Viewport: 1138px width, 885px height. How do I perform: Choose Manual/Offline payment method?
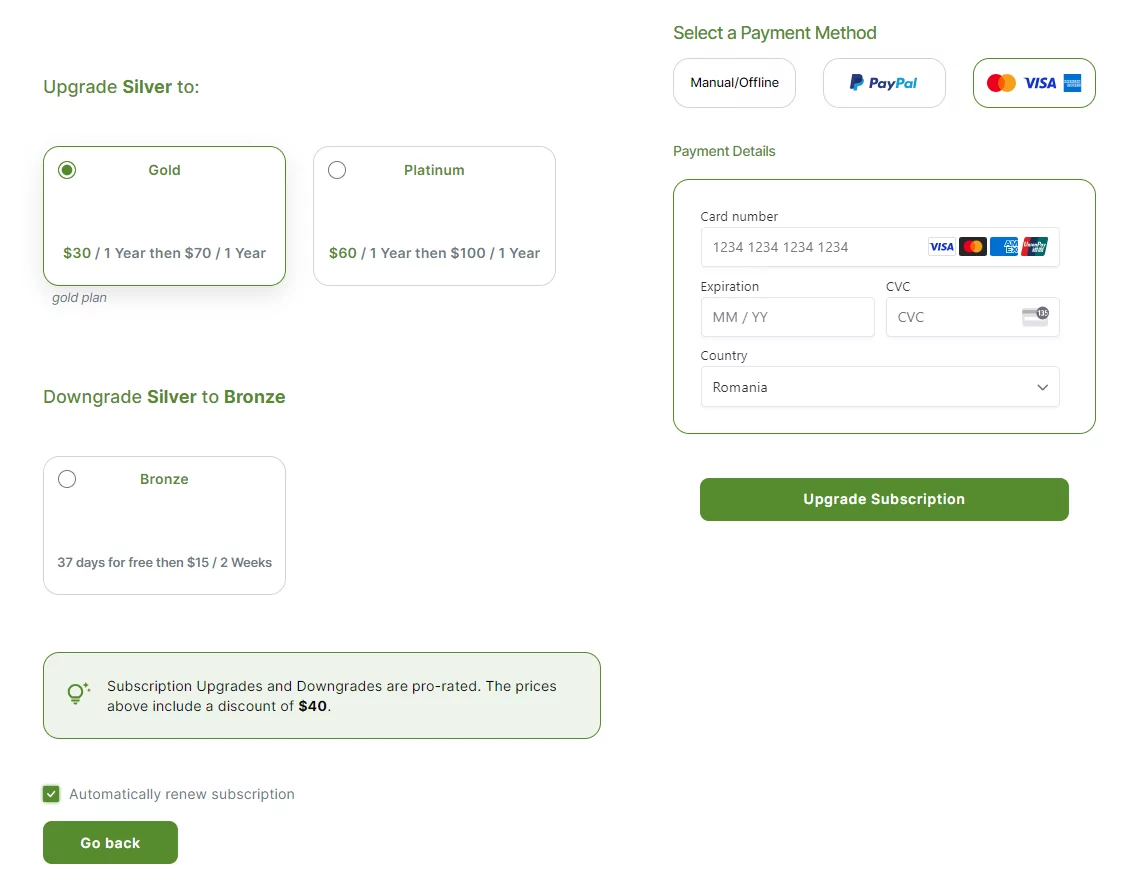coord(734,83)
